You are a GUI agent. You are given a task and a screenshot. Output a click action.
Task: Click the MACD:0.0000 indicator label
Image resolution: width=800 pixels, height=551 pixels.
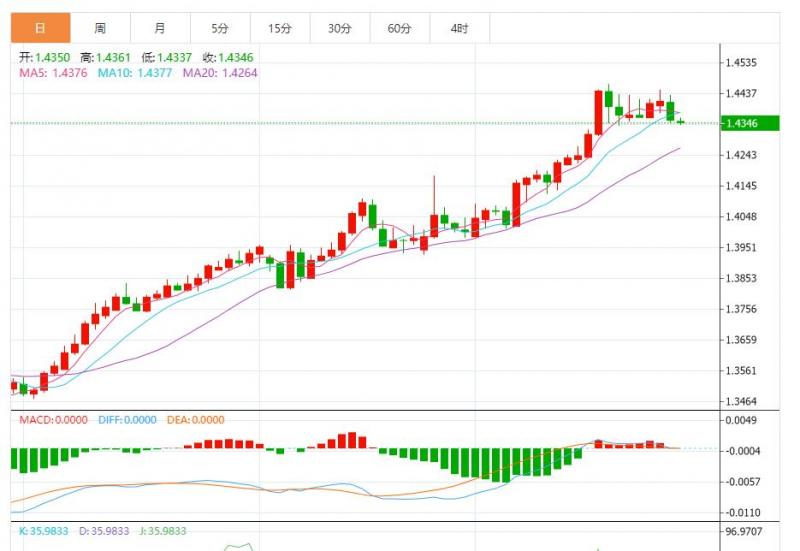tap(54, 420)
